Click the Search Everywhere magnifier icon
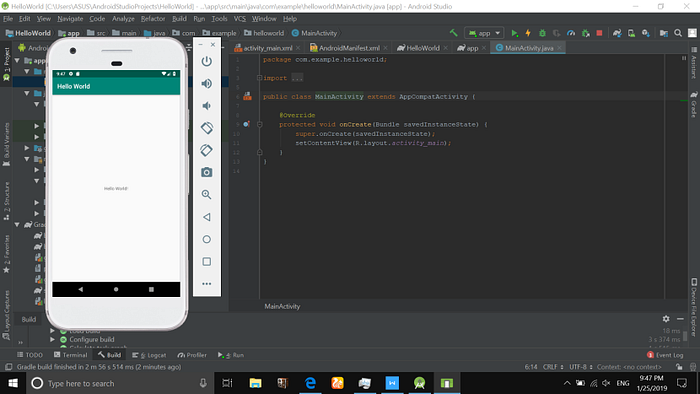Image resolution: width=700 pixels, height=394 pixels. (678, 33)
